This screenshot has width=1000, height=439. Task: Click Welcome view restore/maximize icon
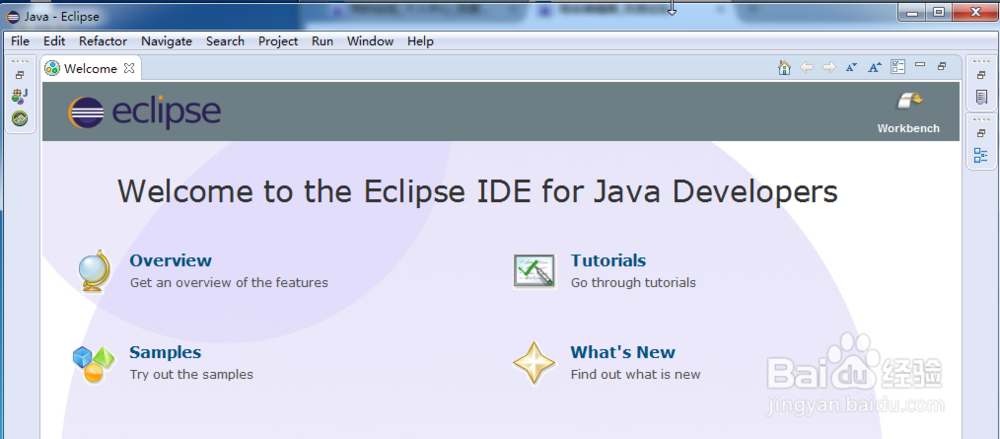(941, 66)
